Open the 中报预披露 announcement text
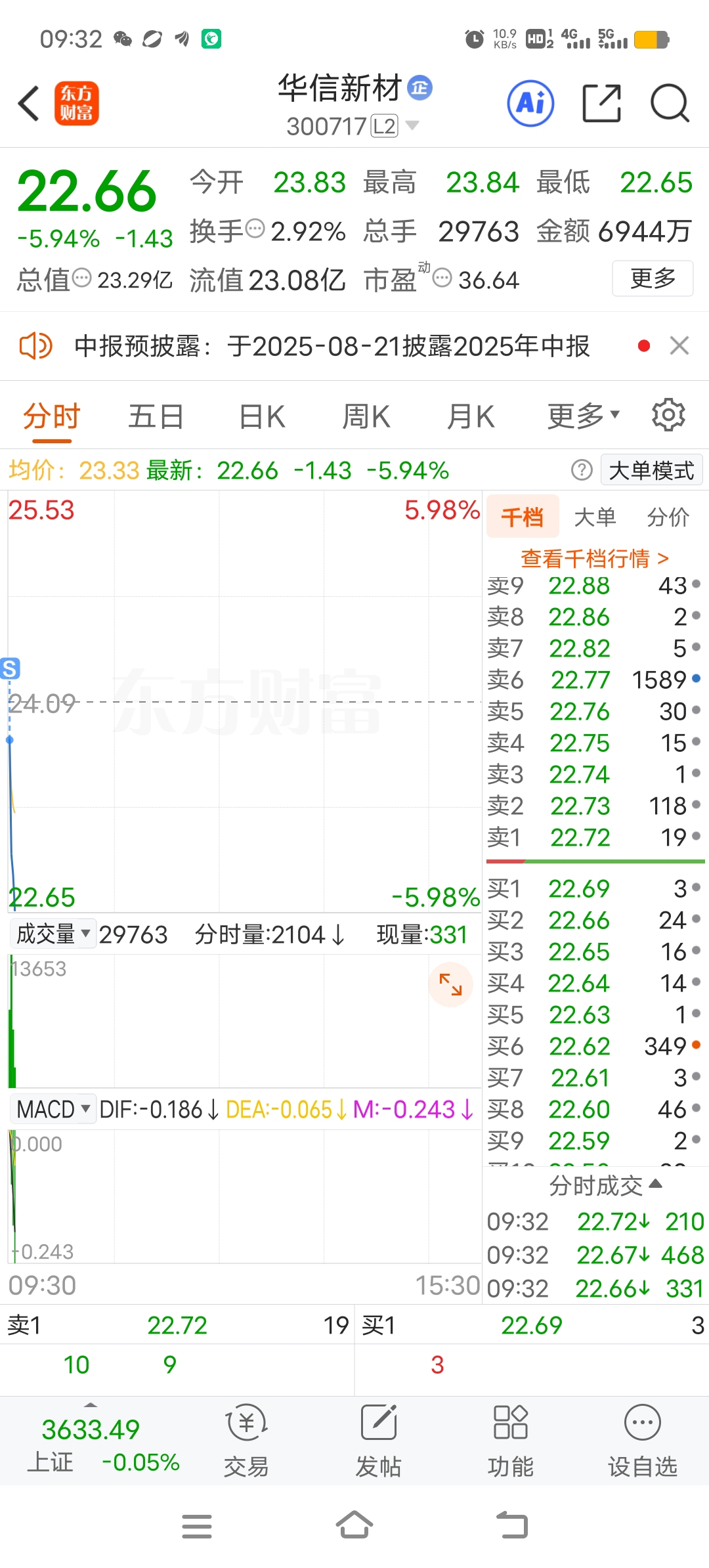The width and height of the screenshot is (709, 1568). coord(332,346)
